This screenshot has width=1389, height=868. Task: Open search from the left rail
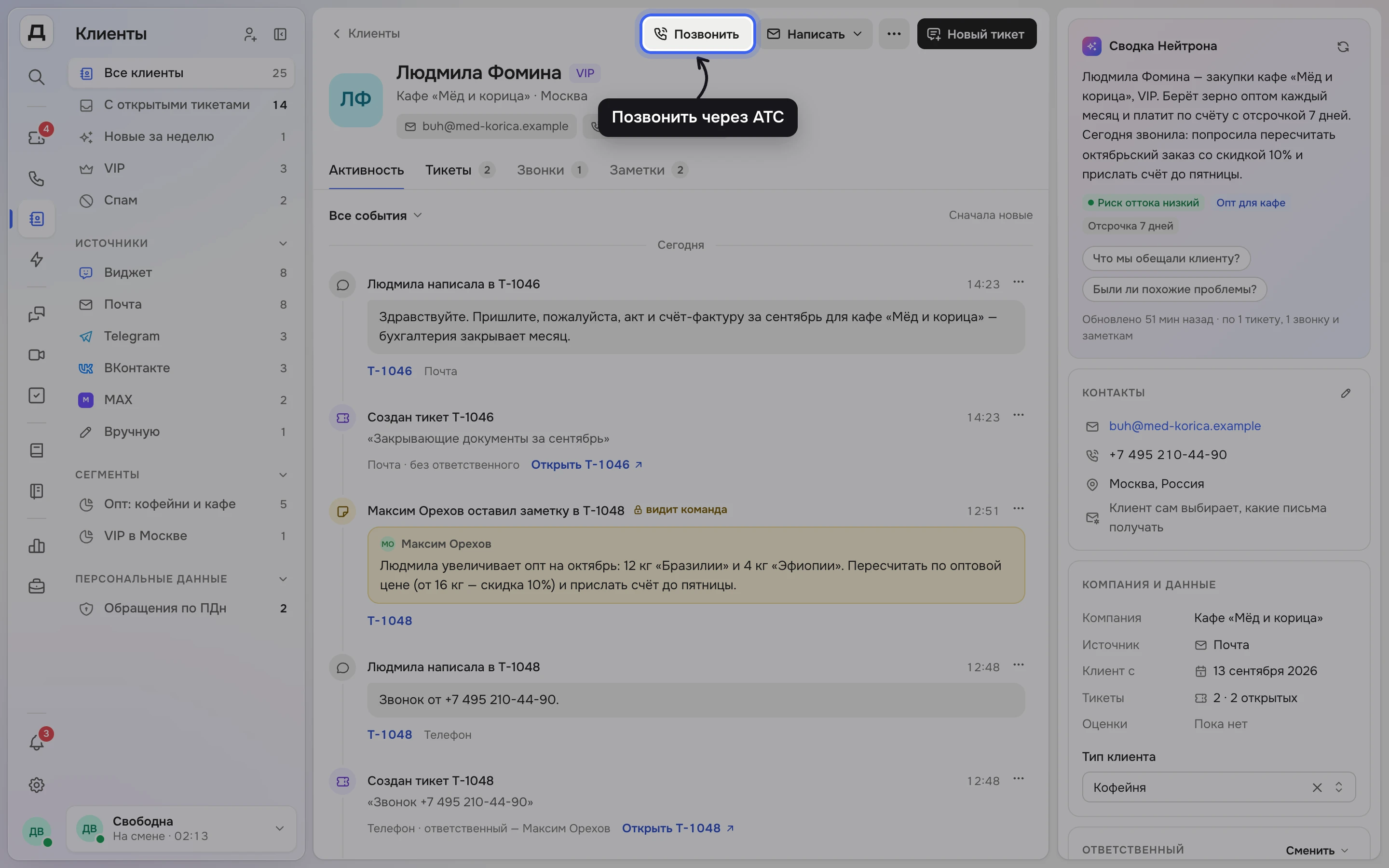tap(36, 76)
